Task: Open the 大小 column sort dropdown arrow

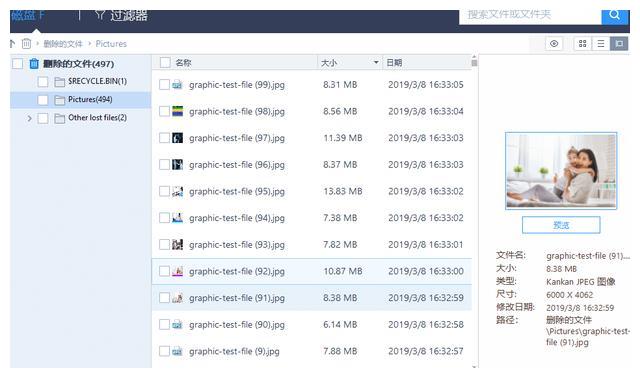Action: click(376, 62)
